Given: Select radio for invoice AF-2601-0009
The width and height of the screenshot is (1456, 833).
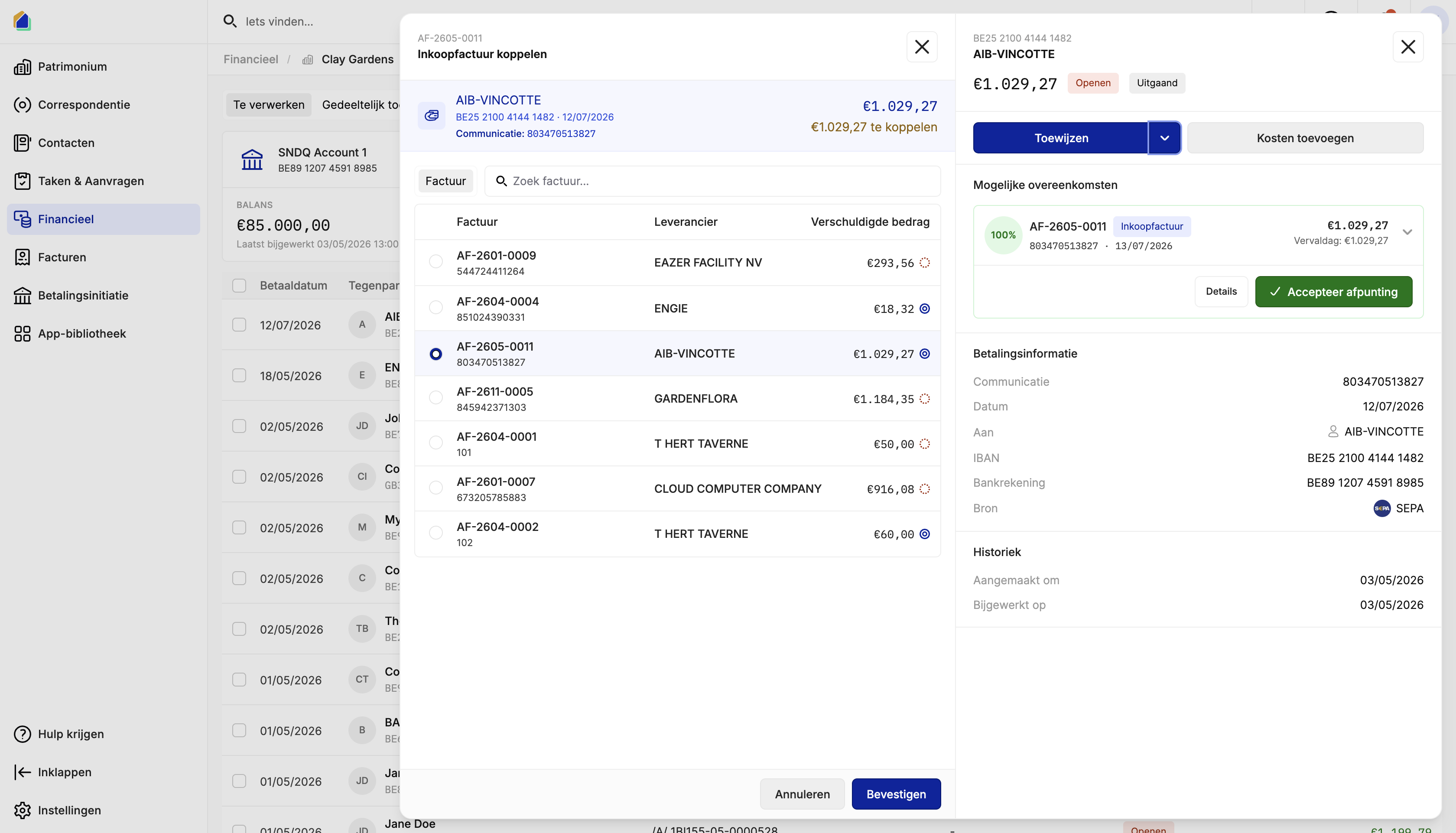Looking at the screenshot, I should point(436,261).
